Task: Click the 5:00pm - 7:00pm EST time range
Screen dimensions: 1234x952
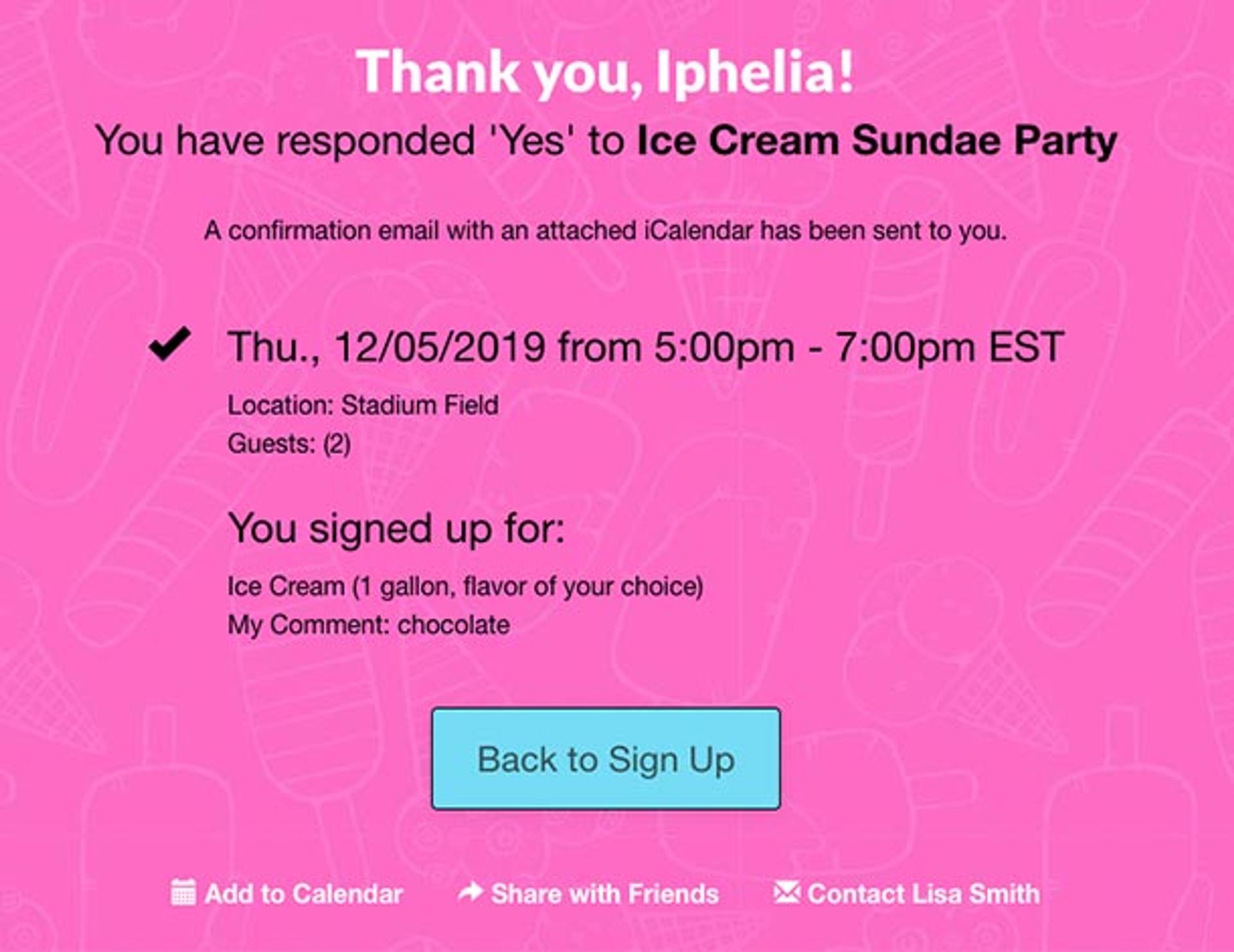Action: 859,348
